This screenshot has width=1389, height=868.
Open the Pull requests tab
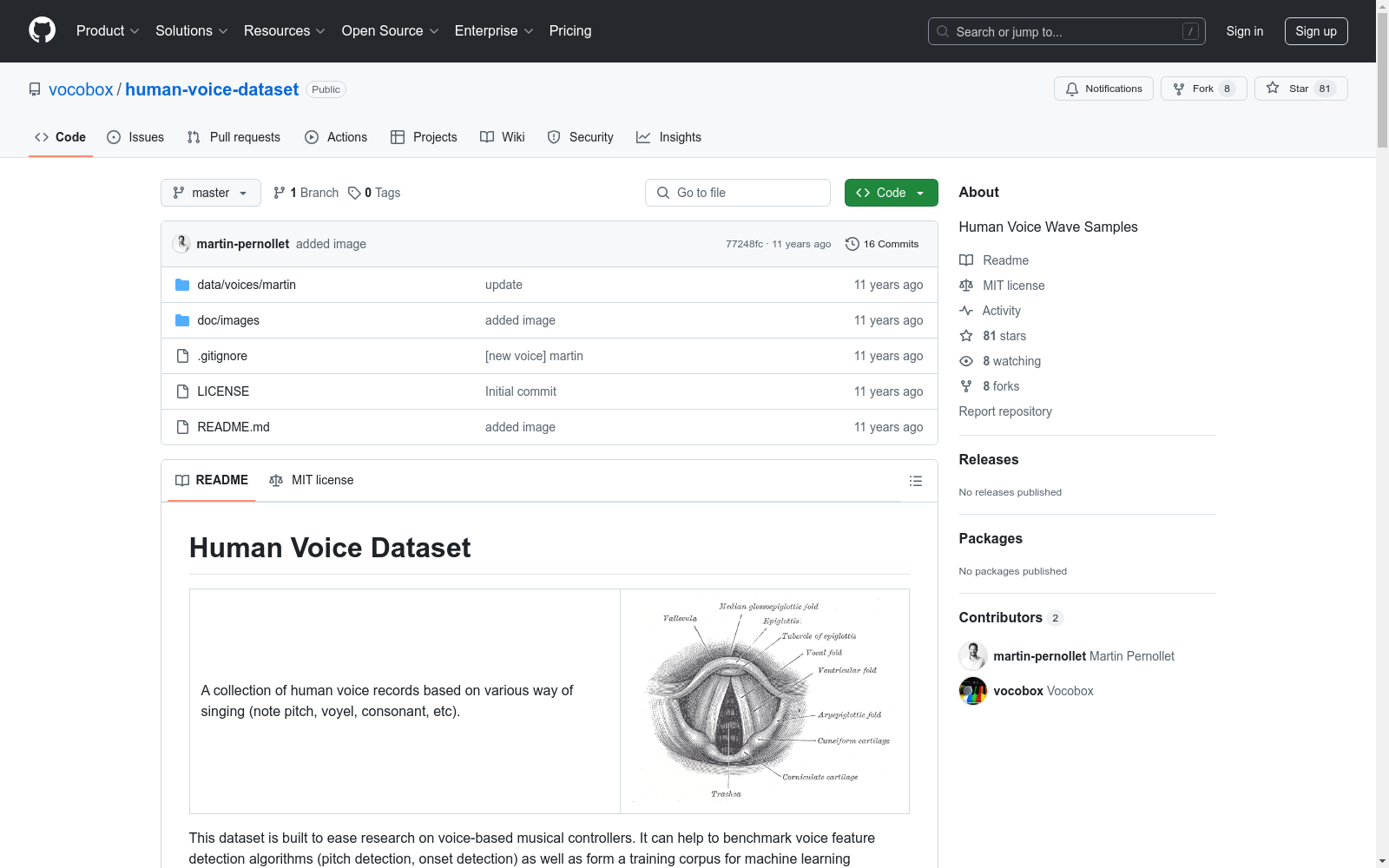234,137
